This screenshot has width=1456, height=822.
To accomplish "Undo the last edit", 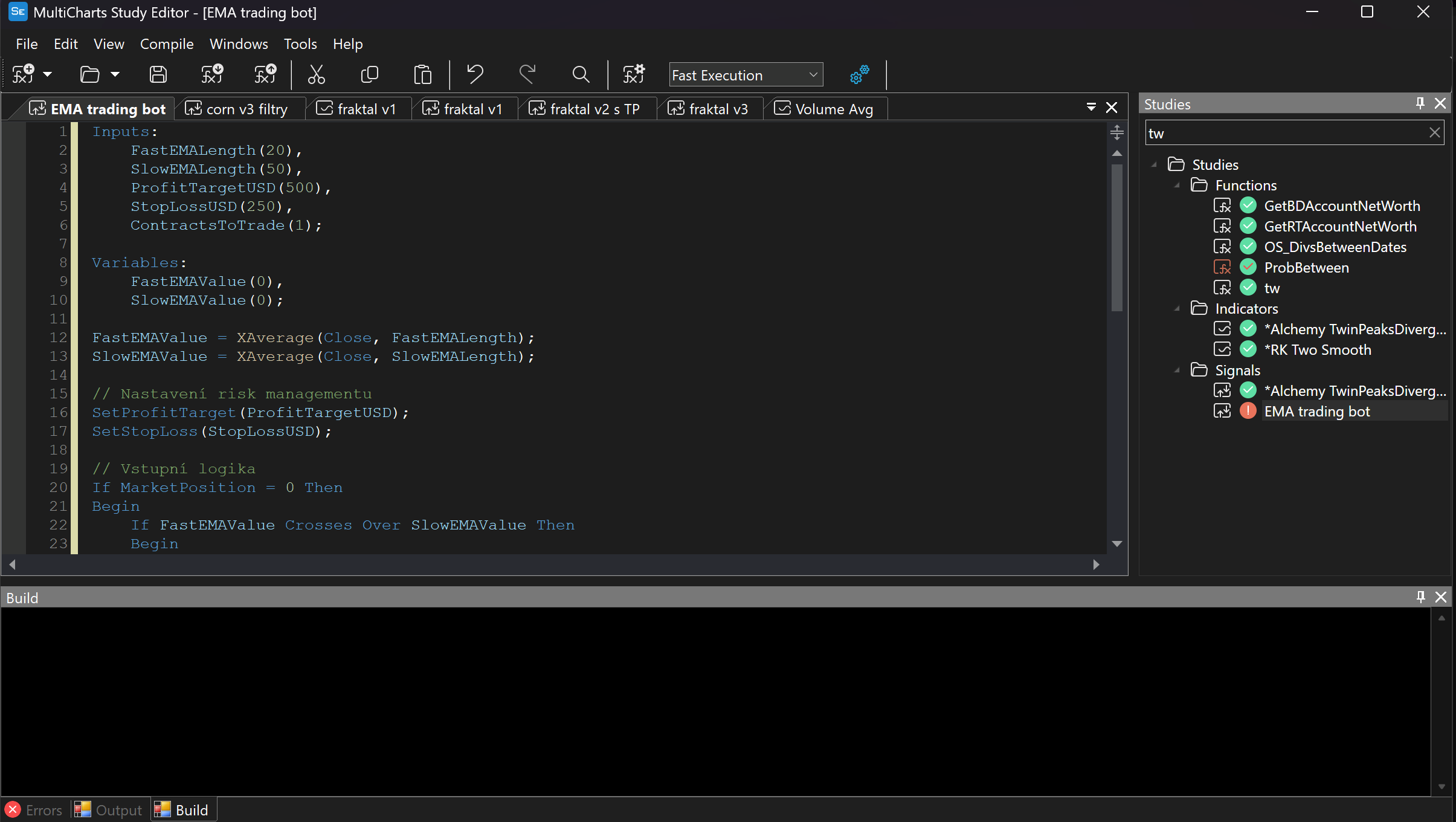I will point(475,74).
